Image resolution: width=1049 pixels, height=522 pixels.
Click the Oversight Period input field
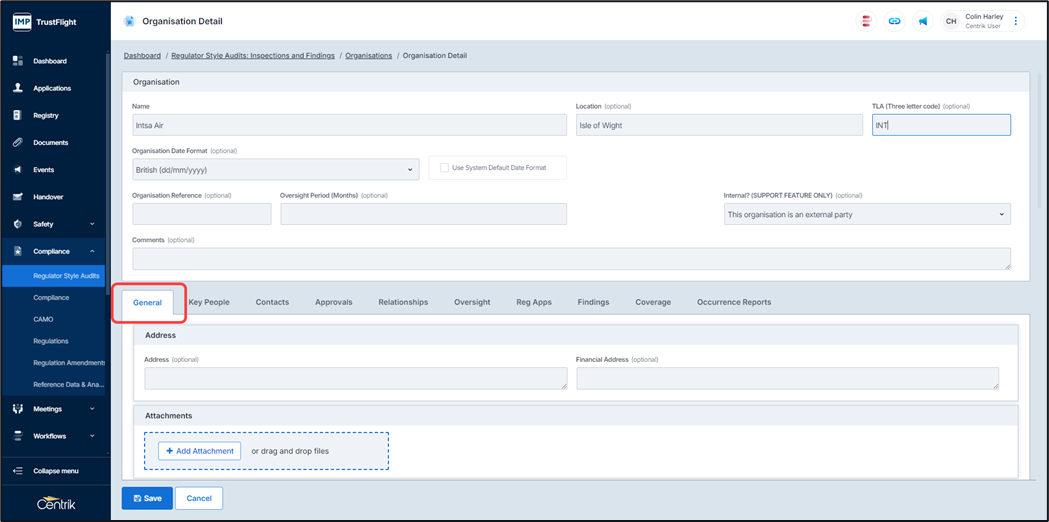click(x=423, y=214)
